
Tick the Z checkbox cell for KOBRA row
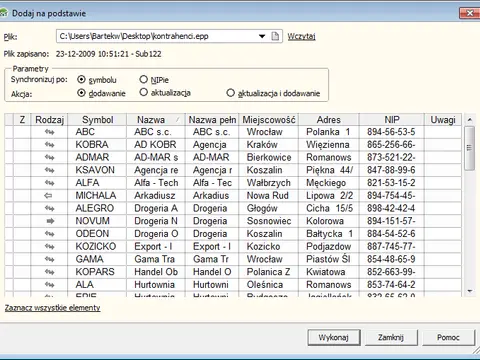tap(22, 145)
